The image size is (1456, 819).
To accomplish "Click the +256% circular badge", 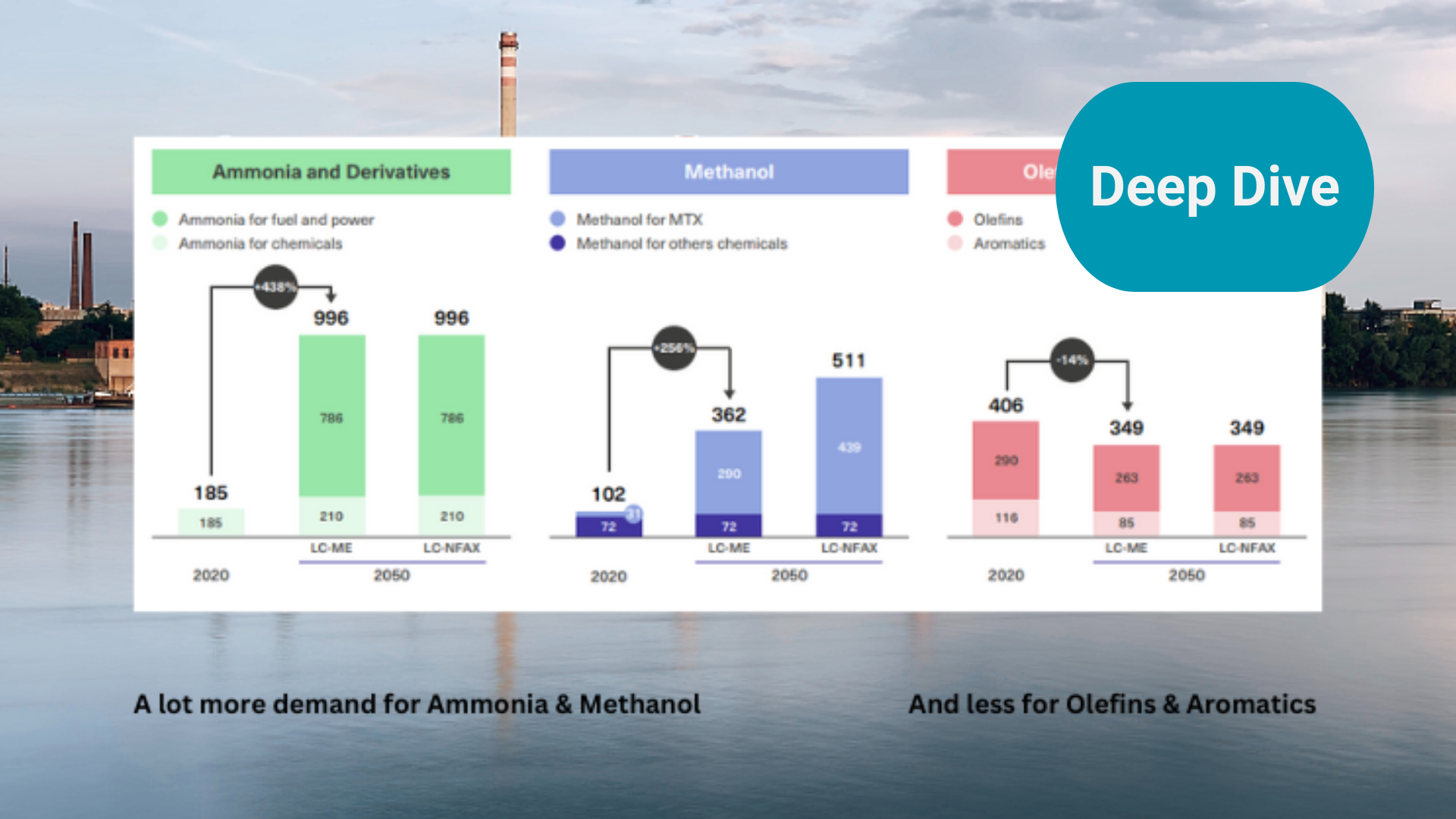I will click(673, 348).
